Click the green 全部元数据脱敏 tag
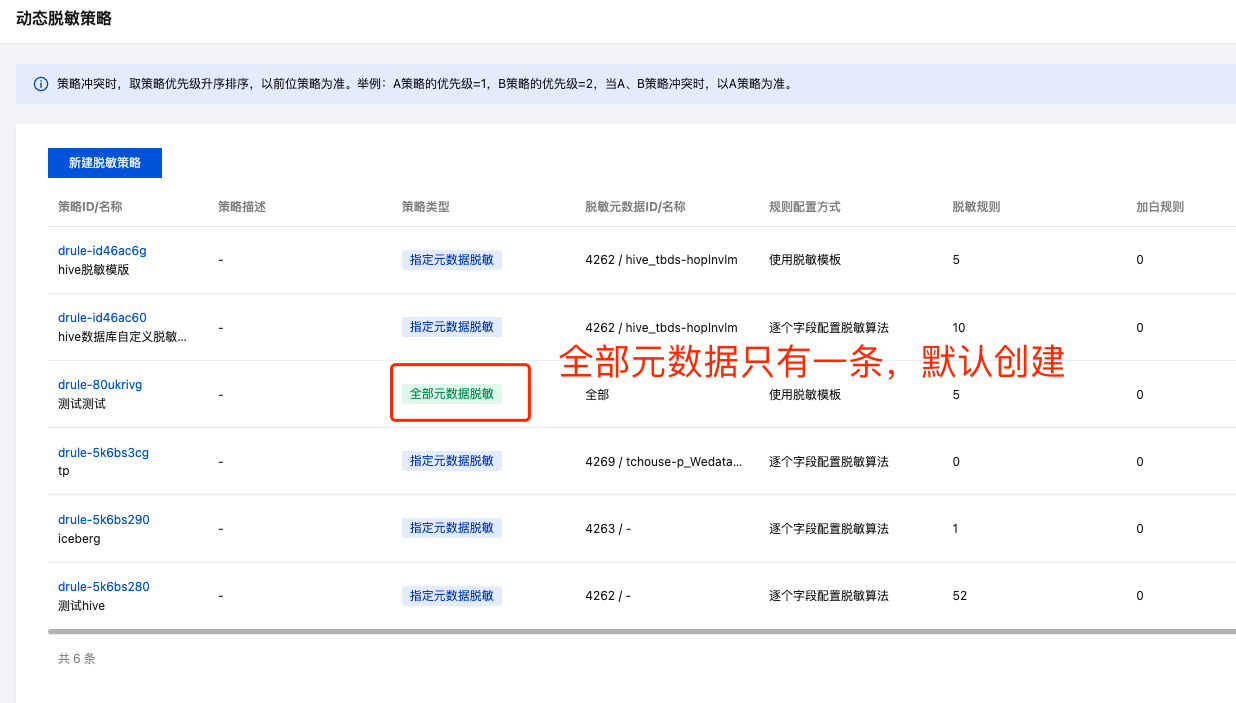Screen dimensions: 1236x703 pos(452,394)
